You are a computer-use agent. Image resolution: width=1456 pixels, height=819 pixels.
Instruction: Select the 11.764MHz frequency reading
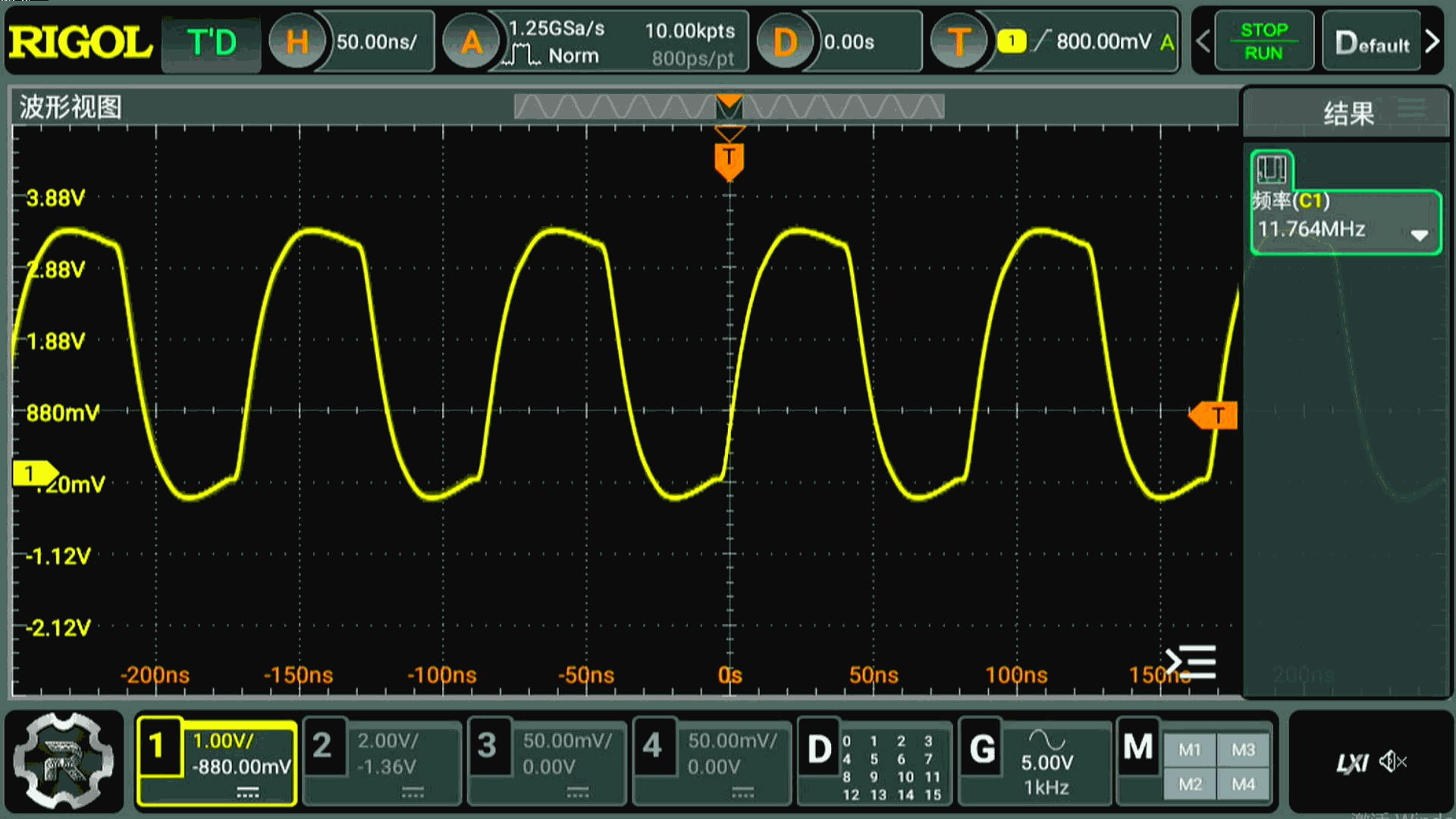tap(1311, 228)
